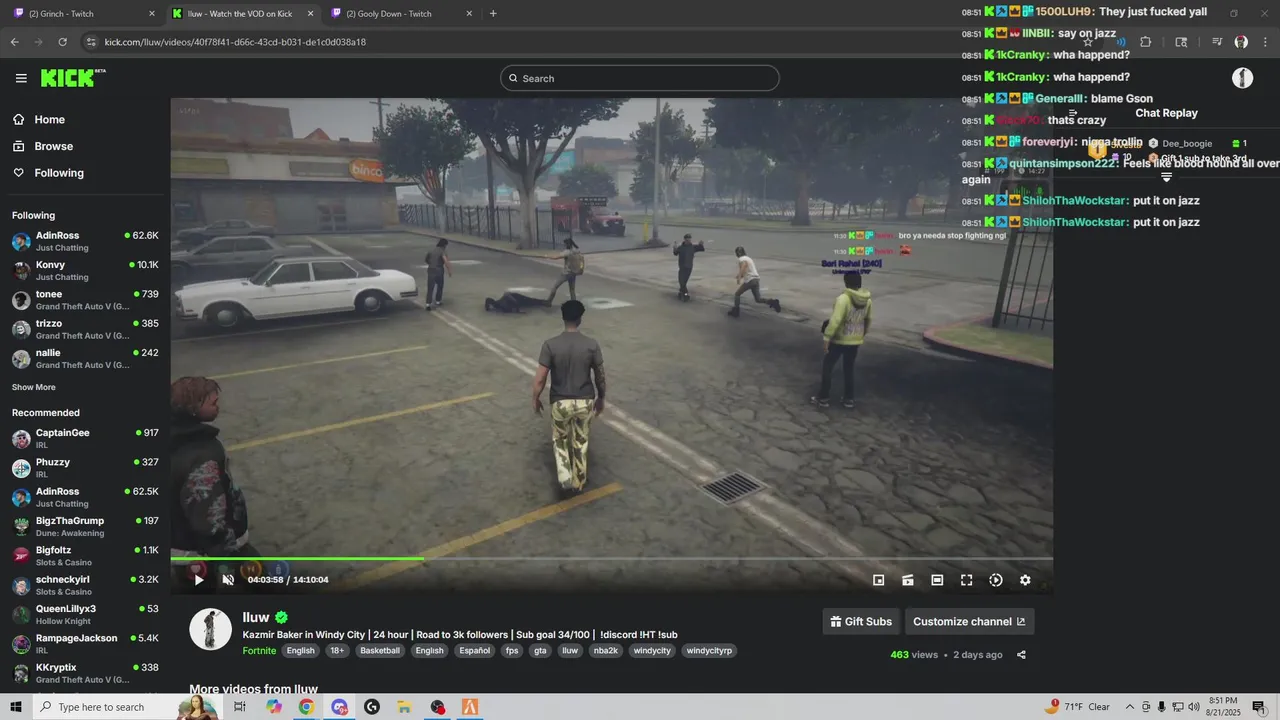
Task: Click the cast/clip icon in the player controls
Action: 908,580
